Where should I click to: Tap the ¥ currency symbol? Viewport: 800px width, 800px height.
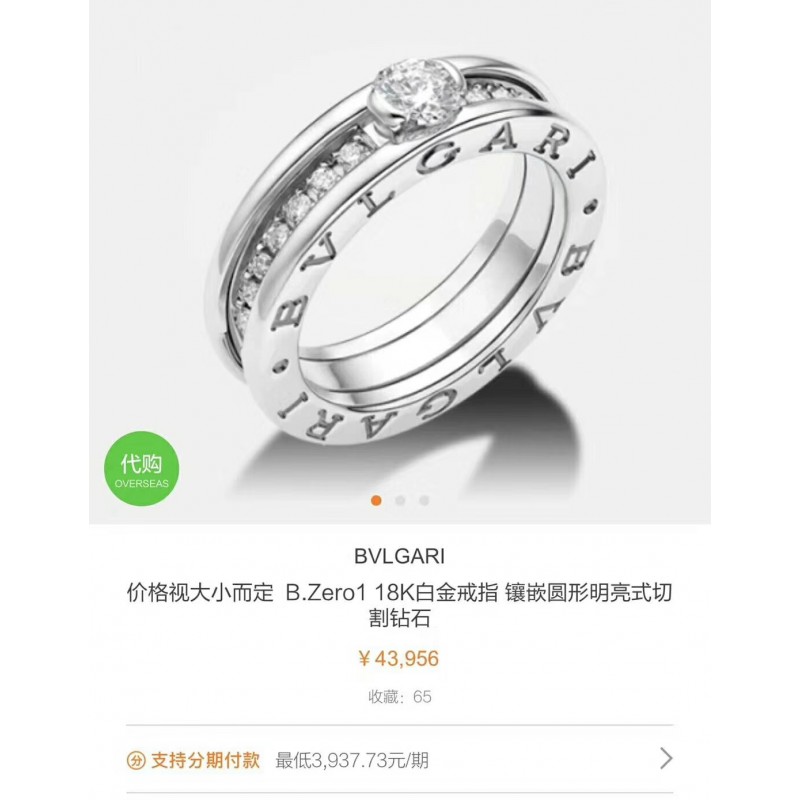[364, 659]
